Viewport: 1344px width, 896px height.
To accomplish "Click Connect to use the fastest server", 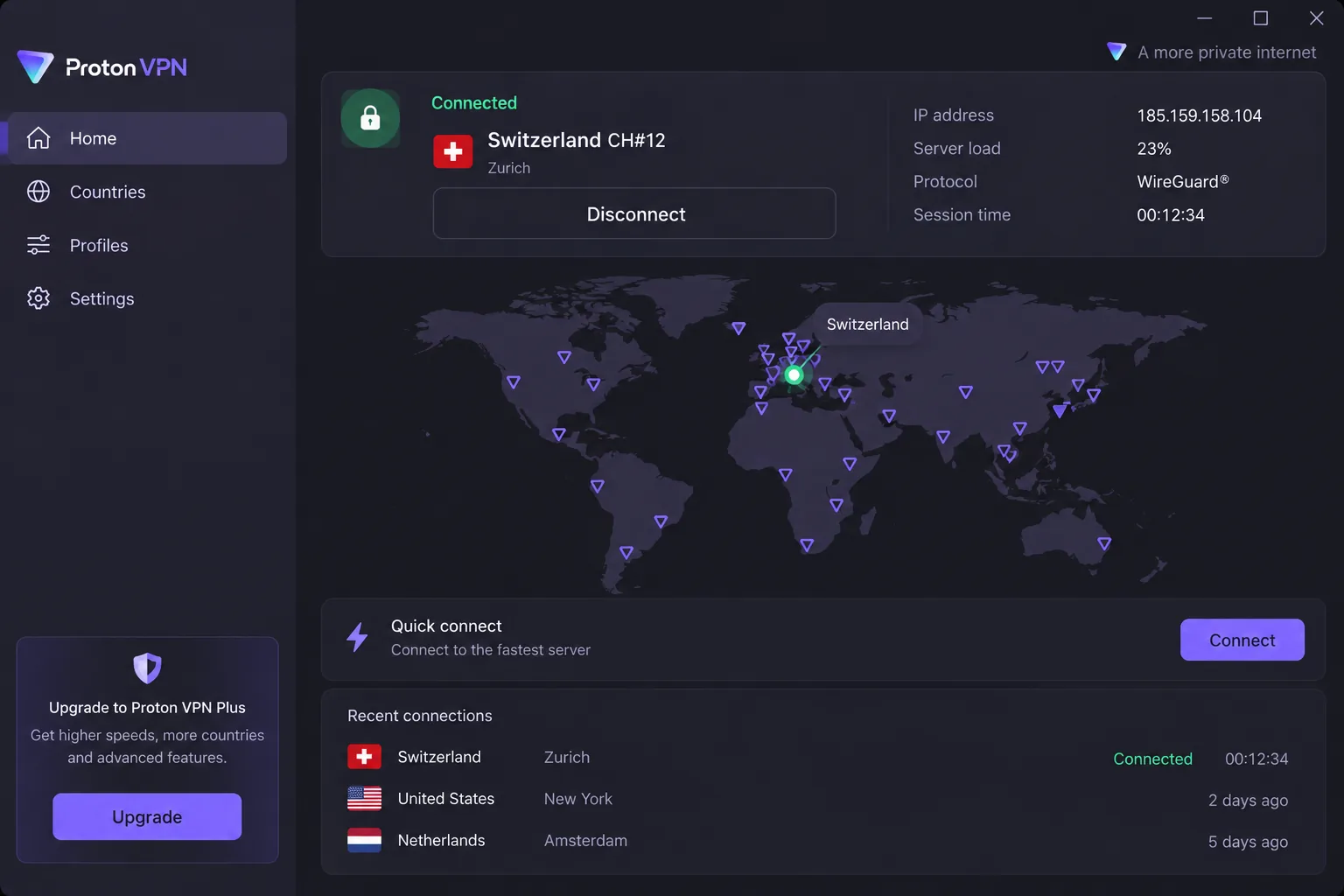I will point(1242,640).
